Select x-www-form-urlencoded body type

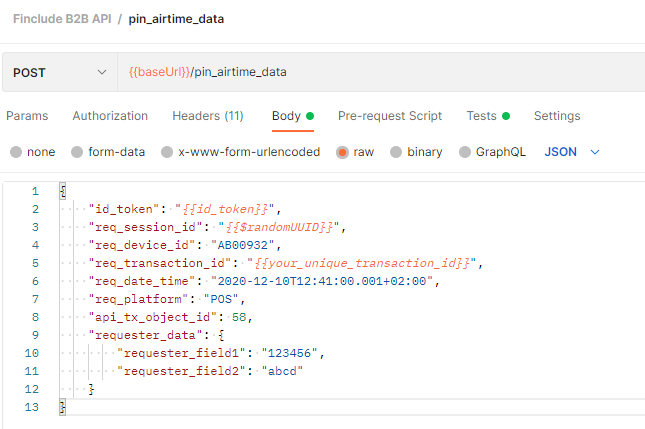tap(241, 152)
